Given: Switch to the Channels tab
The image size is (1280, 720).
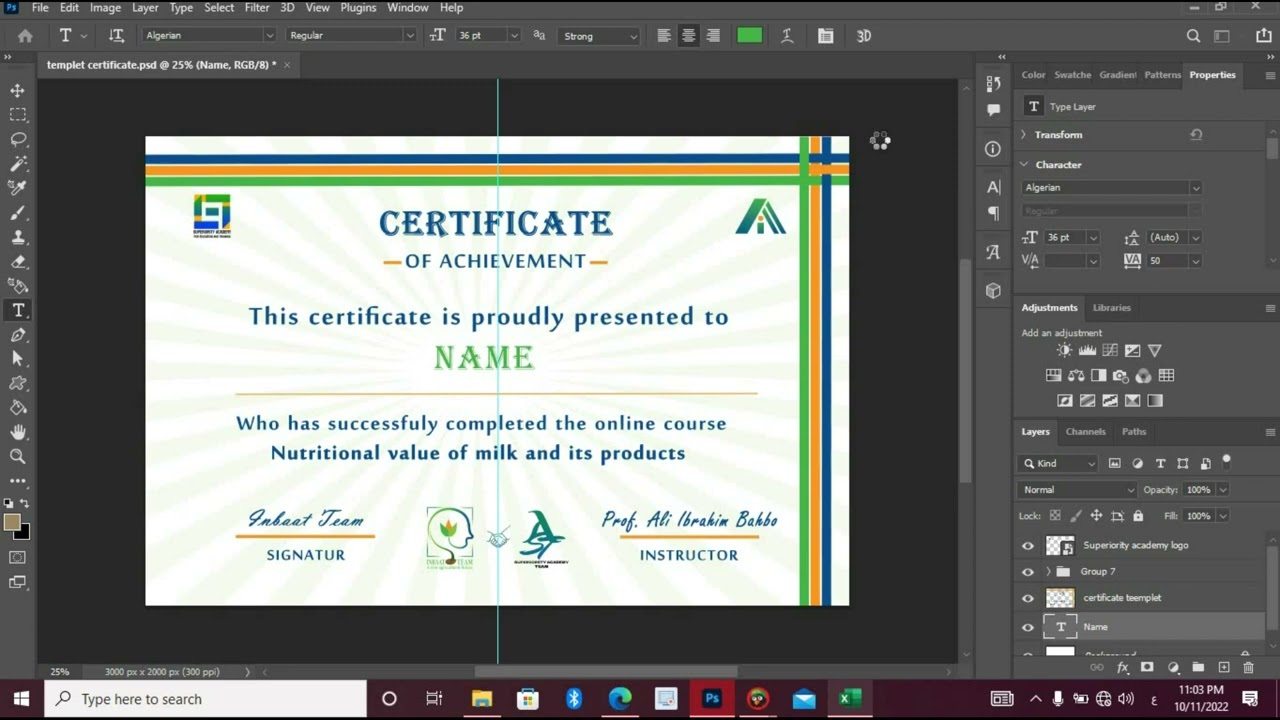Looking at the screenshot, I should 1085,431.
